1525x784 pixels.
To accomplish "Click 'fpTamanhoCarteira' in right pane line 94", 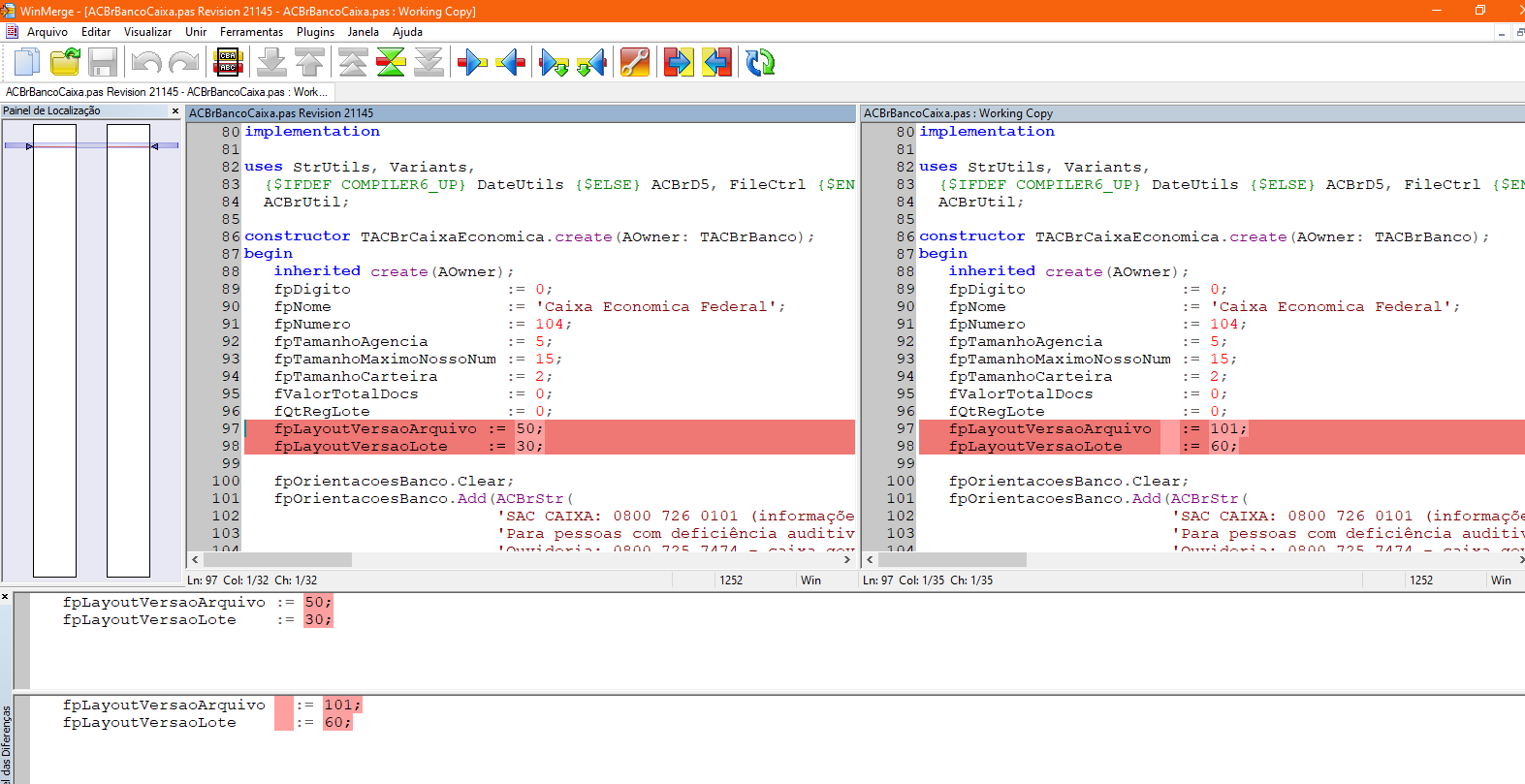I will tap(1031, 377).
